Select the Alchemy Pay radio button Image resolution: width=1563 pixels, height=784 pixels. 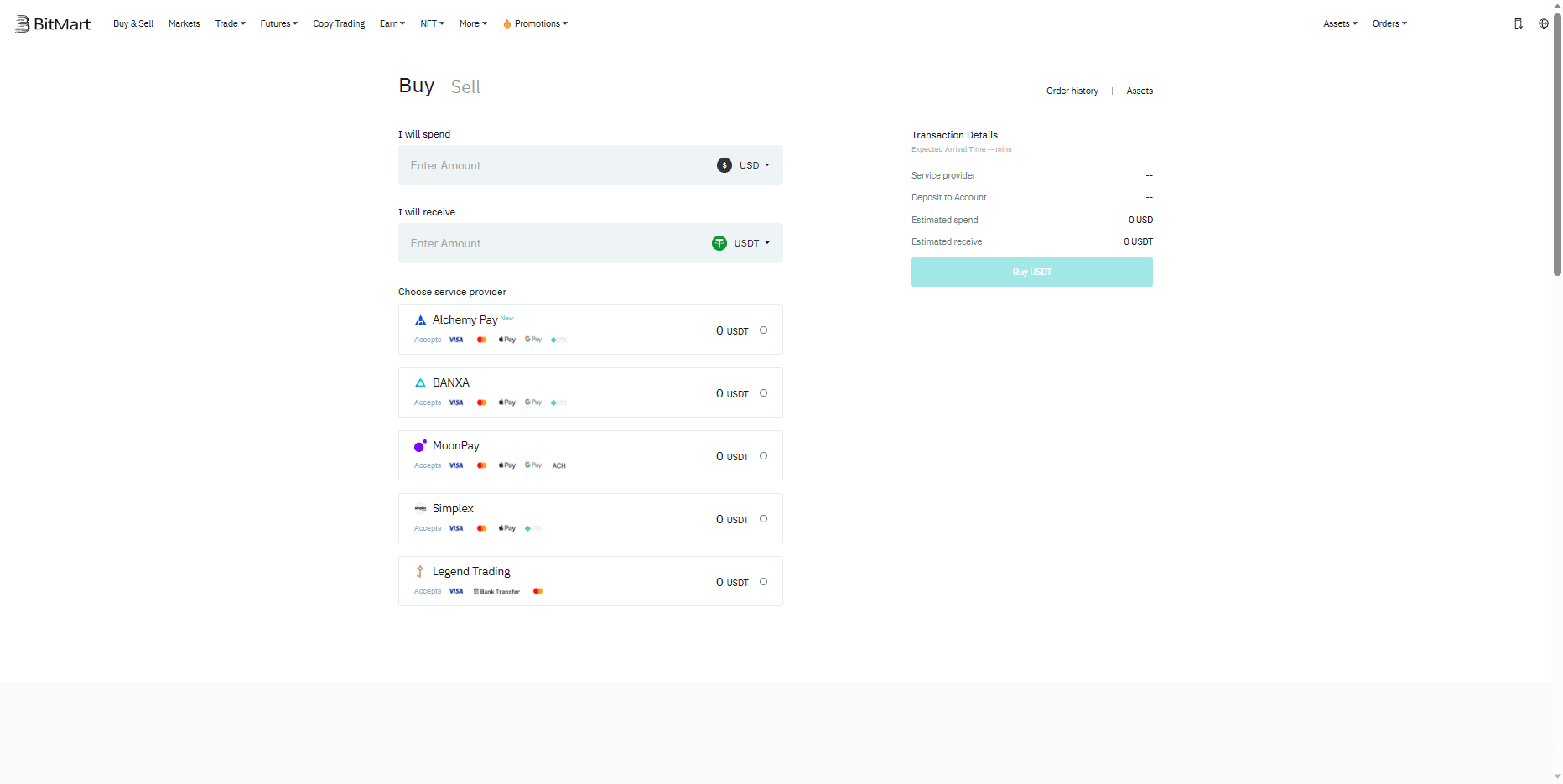(x=763, y=330)
